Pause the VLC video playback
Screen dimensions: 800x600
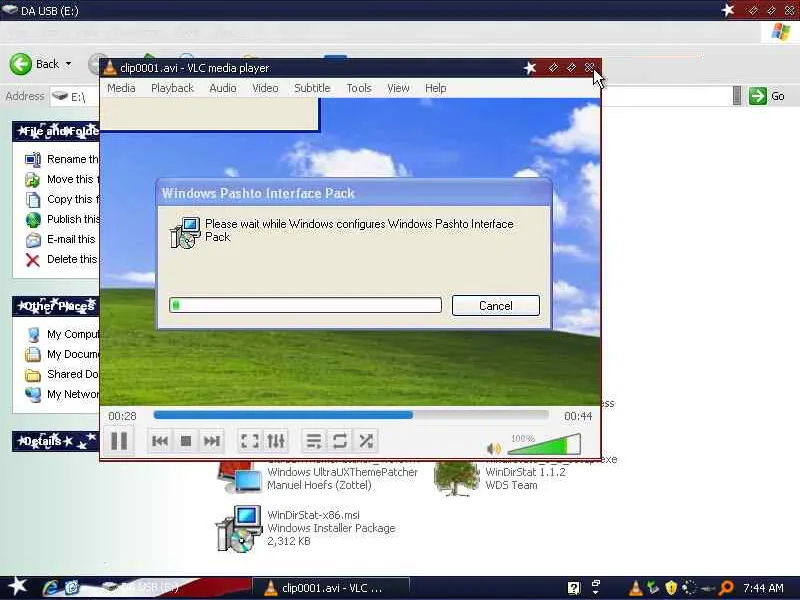(119, 441)
